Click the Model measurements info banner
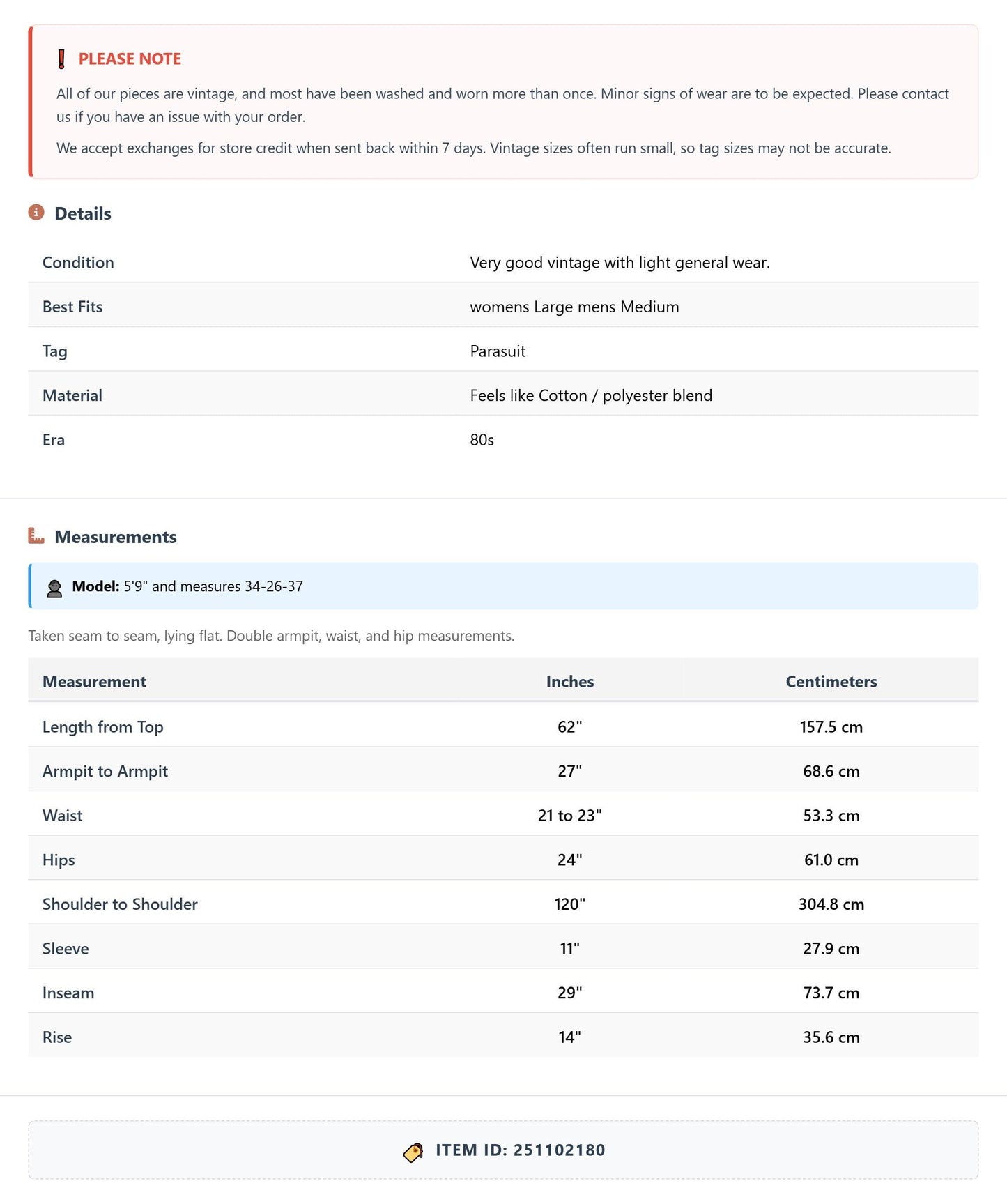Viewport: 1007px width, 1204px height. (503, 586)
